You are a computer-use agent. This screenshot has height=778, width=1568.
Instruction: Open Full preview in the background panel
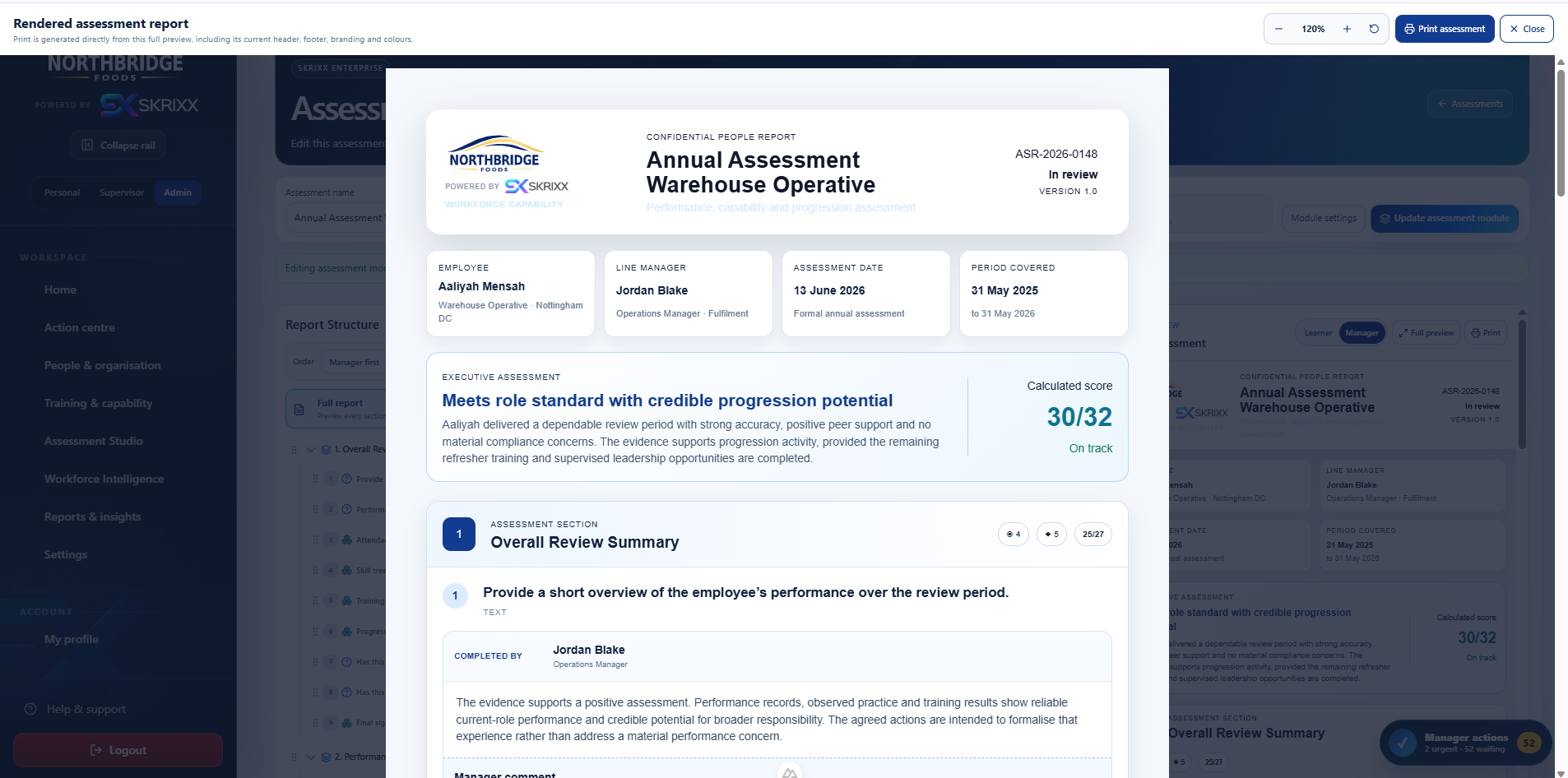point(1426,333)
